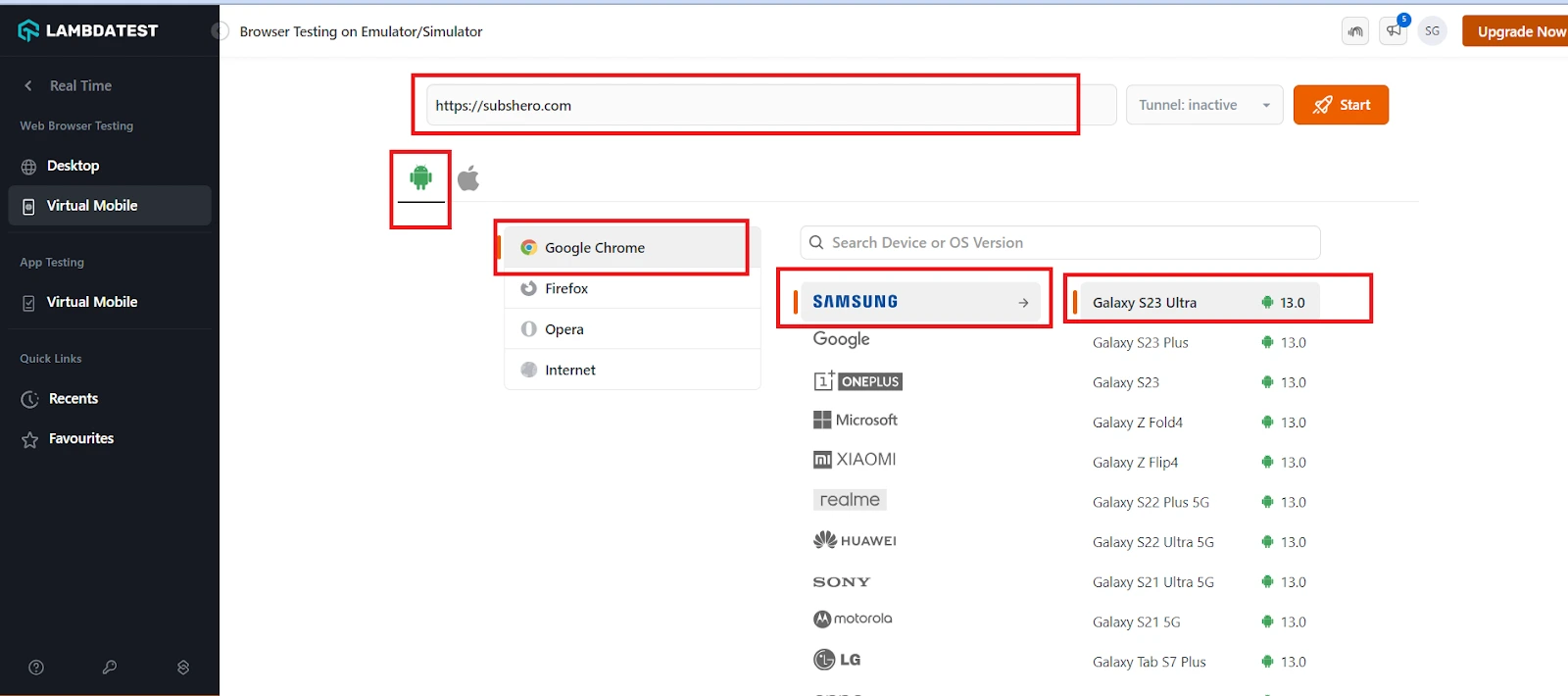Viewport: 1568px width, 696px height.
Task: Click Android icon beside Galaxy S23 Ultra version
Action: 1267,302
